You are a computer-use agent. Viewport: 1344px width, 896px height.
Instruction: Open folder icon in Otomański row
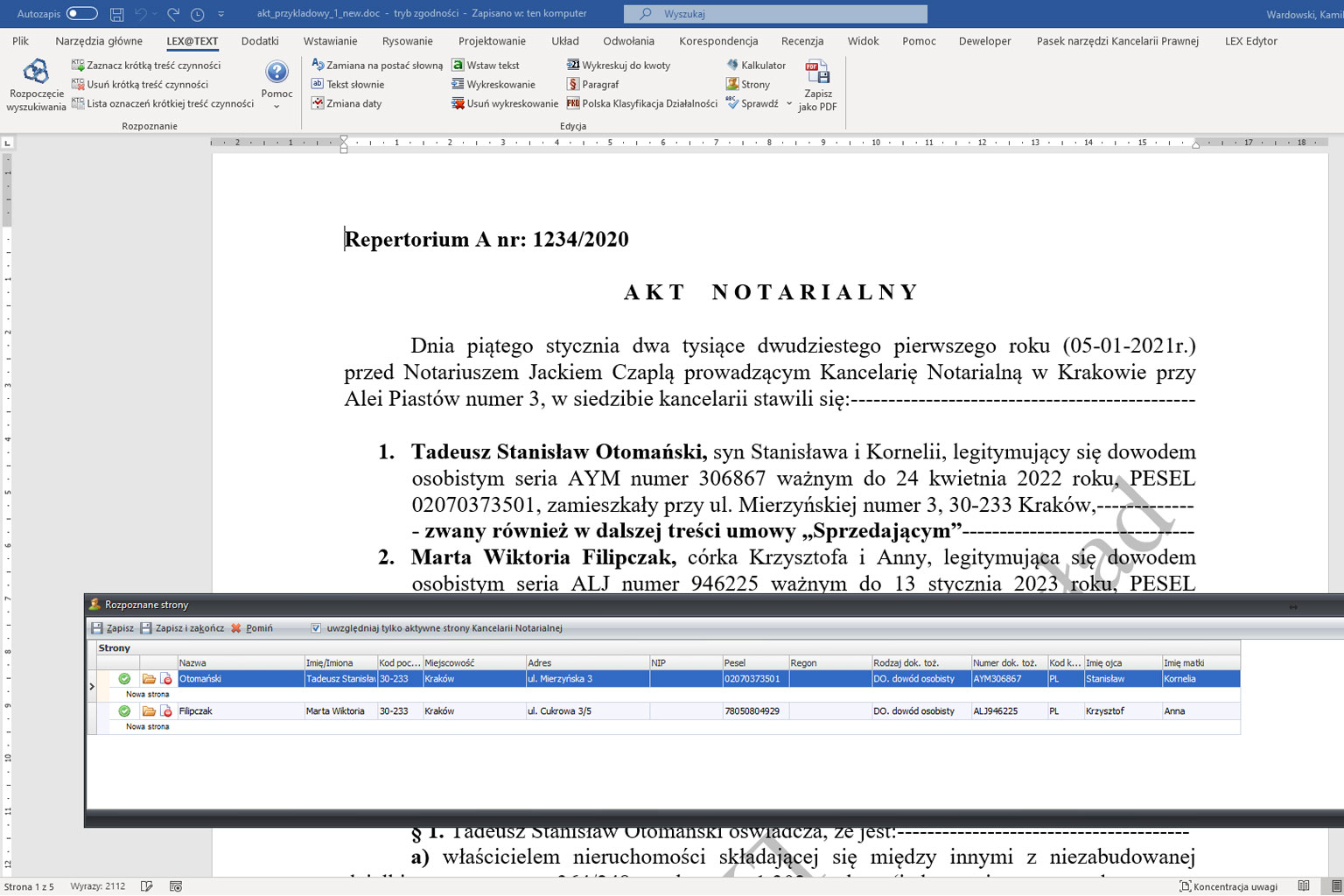[149, 679]
